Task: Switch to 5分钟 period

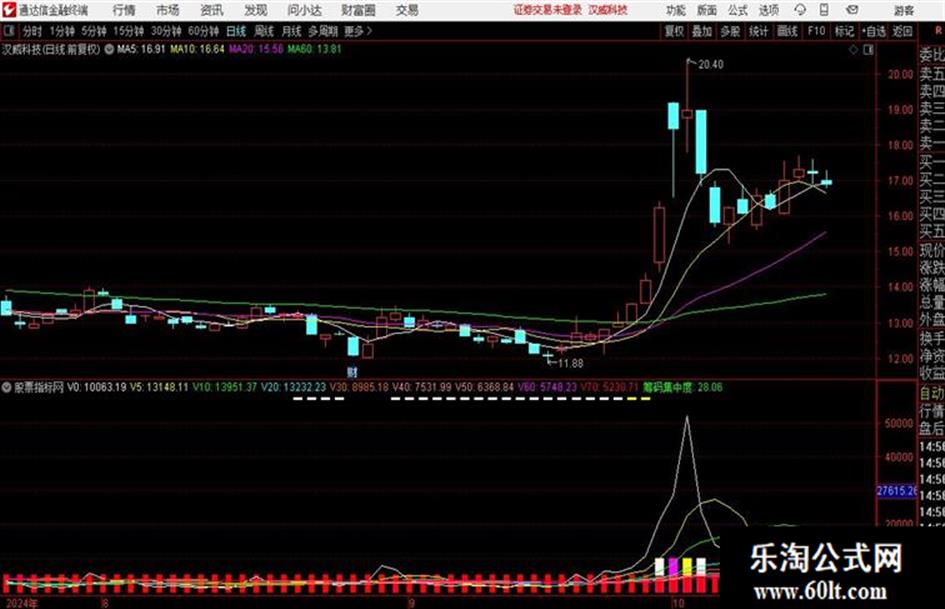Action: (93, 31)
